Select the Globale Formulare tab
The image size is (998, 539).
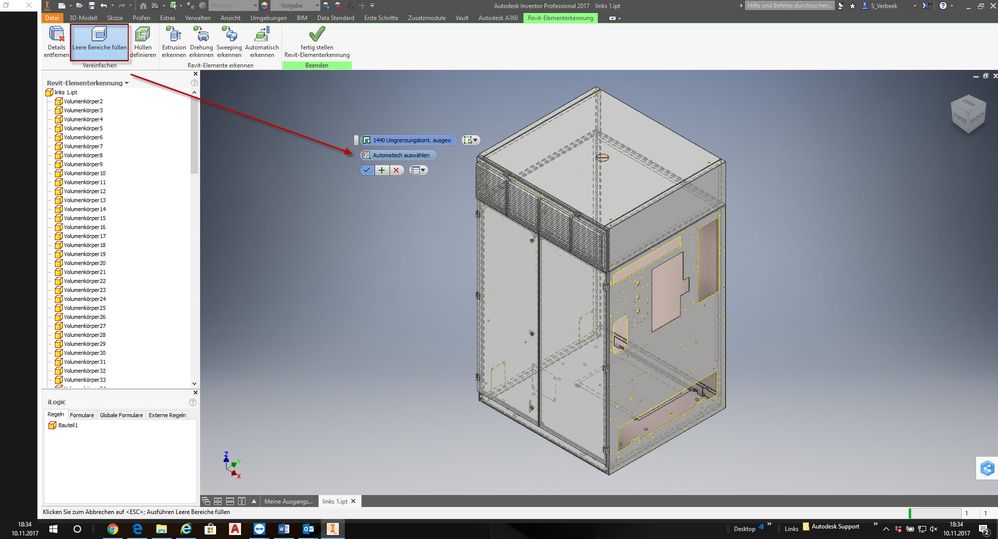(121, 415)
